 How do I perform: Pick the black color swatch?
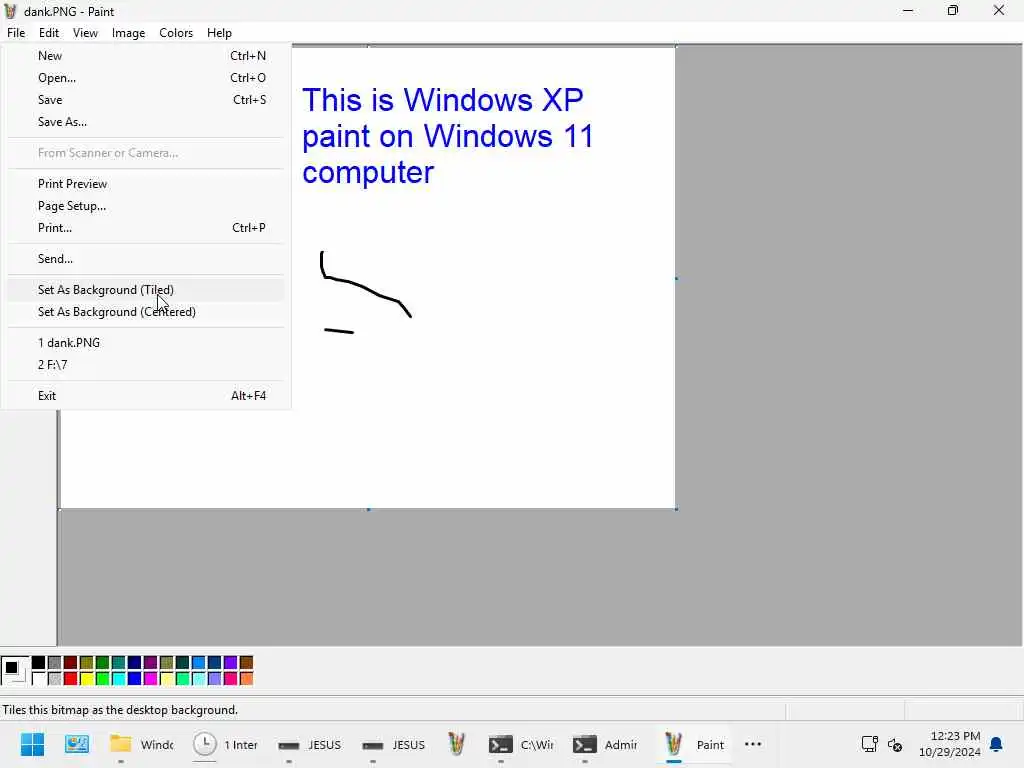(39, 663)
